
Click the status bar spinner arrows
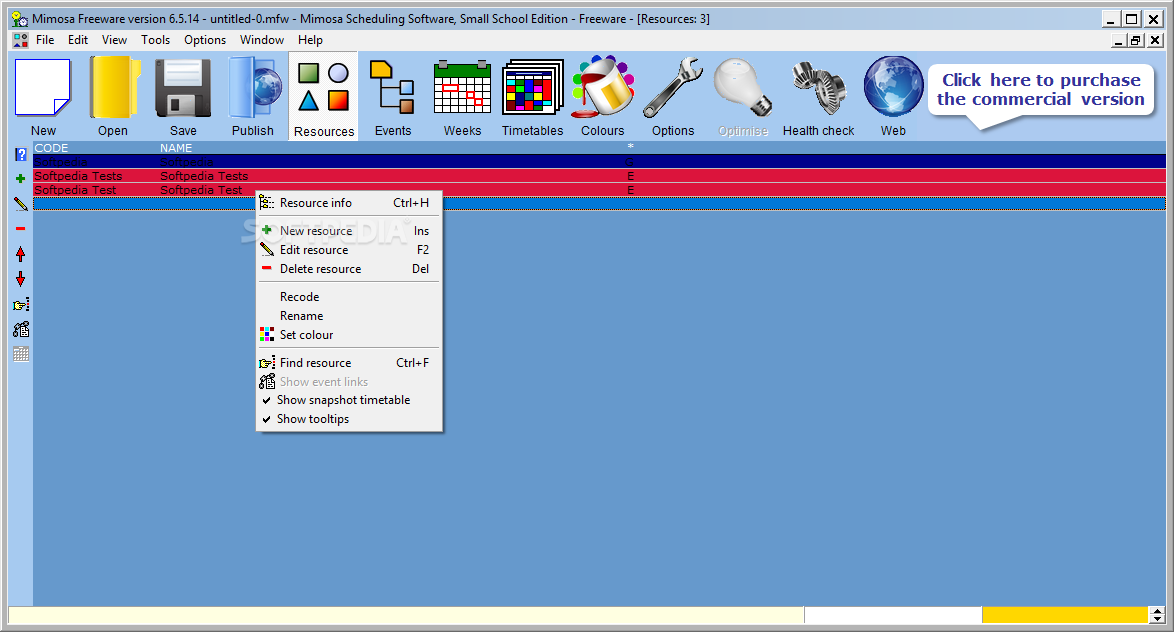pyautogui.click(x=1158, y=615)
